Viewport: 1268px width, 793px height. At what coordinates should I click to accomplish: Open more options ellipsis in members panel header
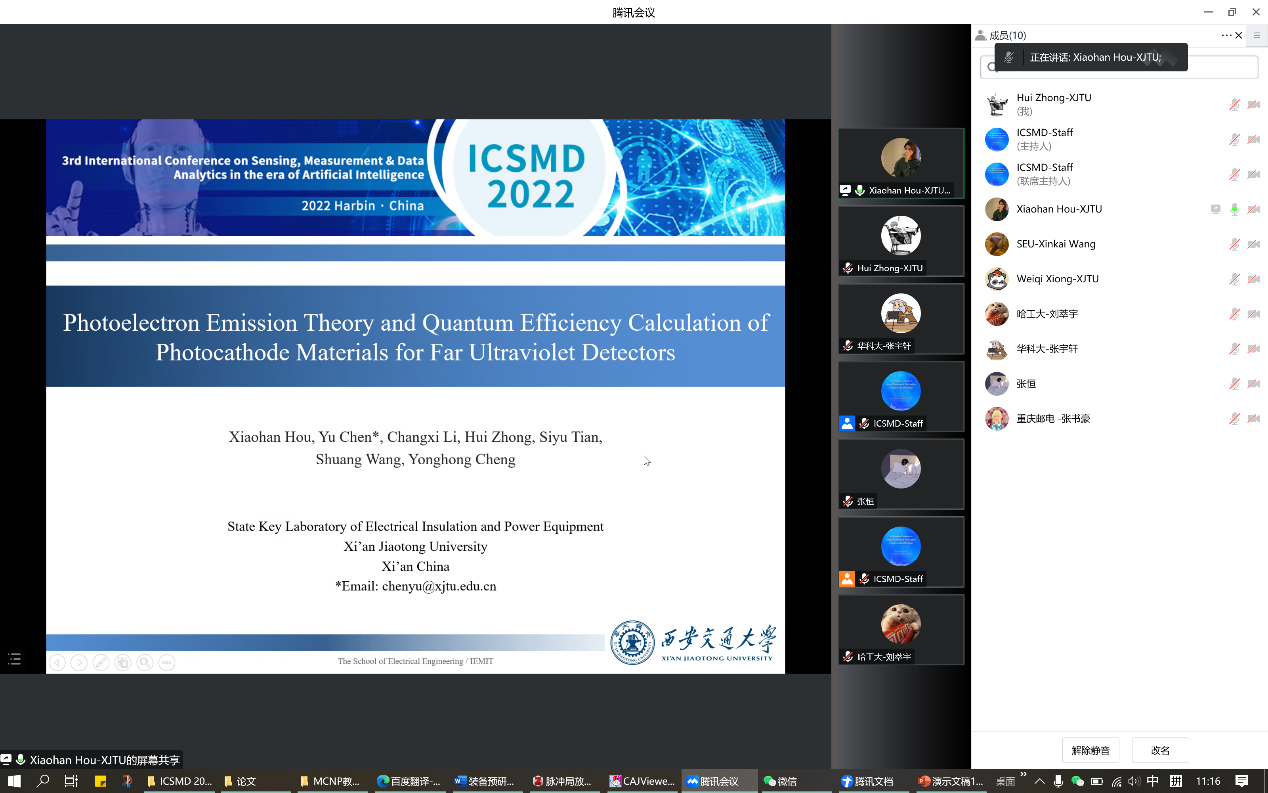pyautogui.click(x=1227, y=35)
